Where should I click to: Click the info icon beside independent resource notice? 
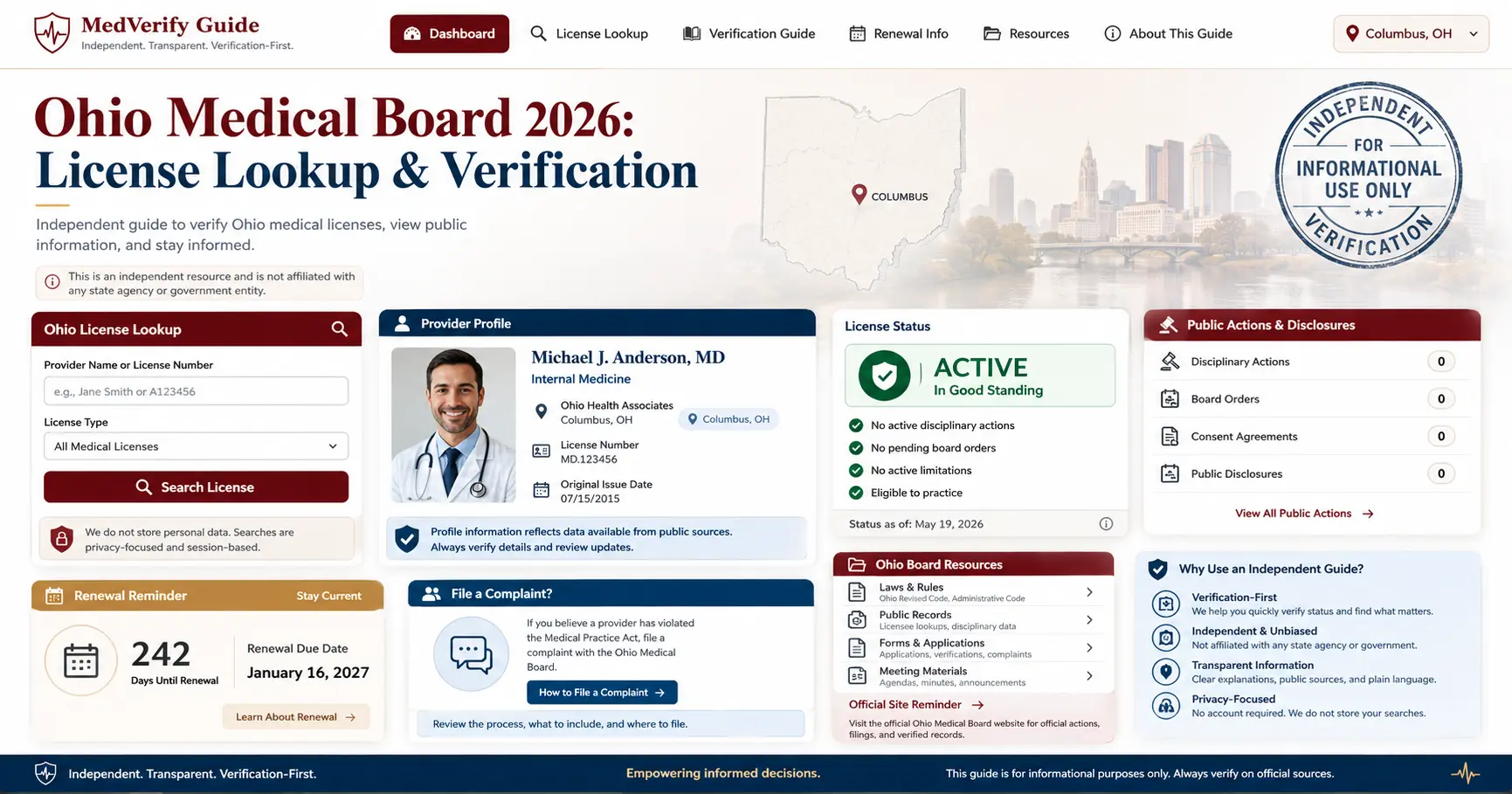click(52, 282)
